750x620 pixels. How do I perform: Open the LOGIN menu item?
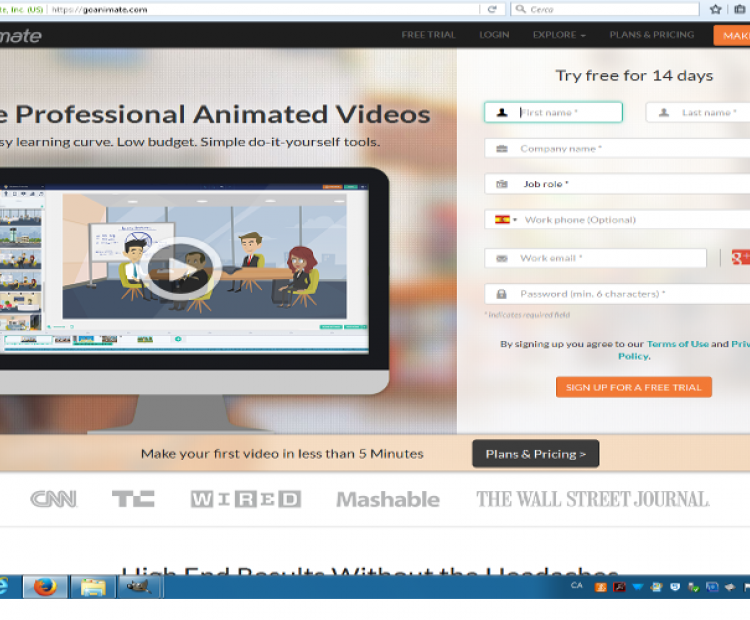pos(494,35)
